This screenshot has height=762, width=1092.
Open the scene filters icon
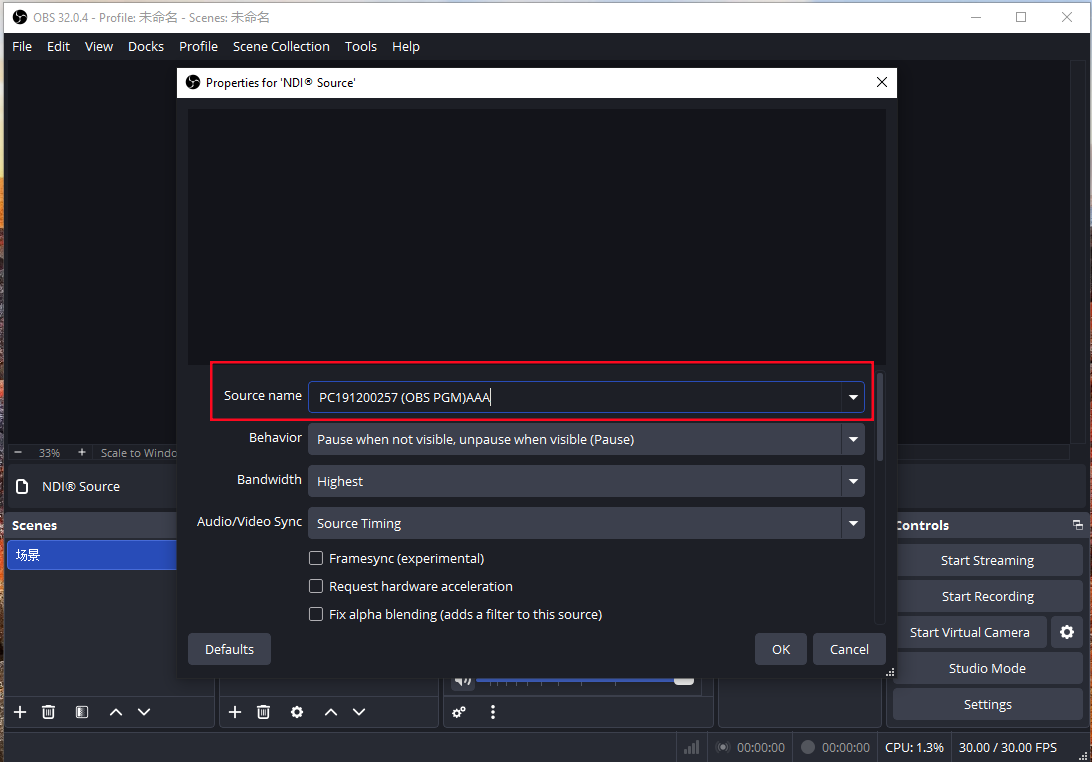point(82,712)
